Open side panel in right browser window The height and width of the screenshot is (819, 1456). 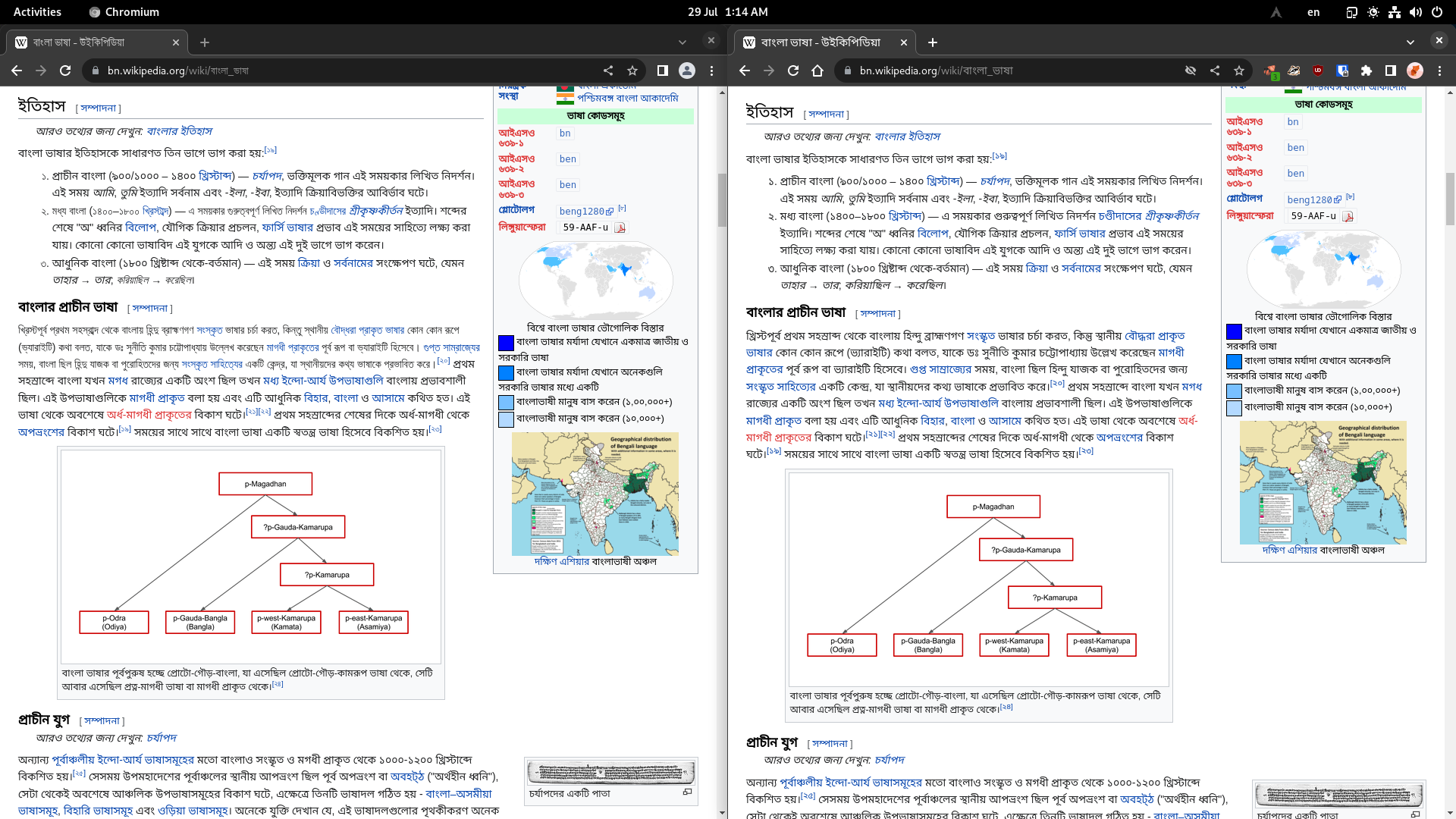pos(1391,71)
